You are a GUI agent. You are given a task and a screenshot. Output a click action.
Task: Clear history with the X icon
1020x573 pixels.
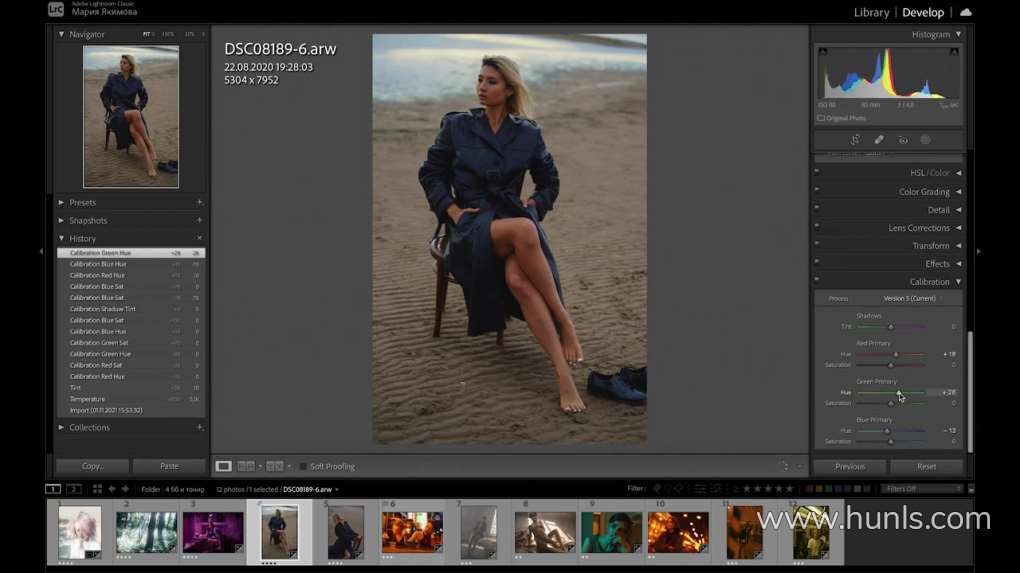[199, 238]
